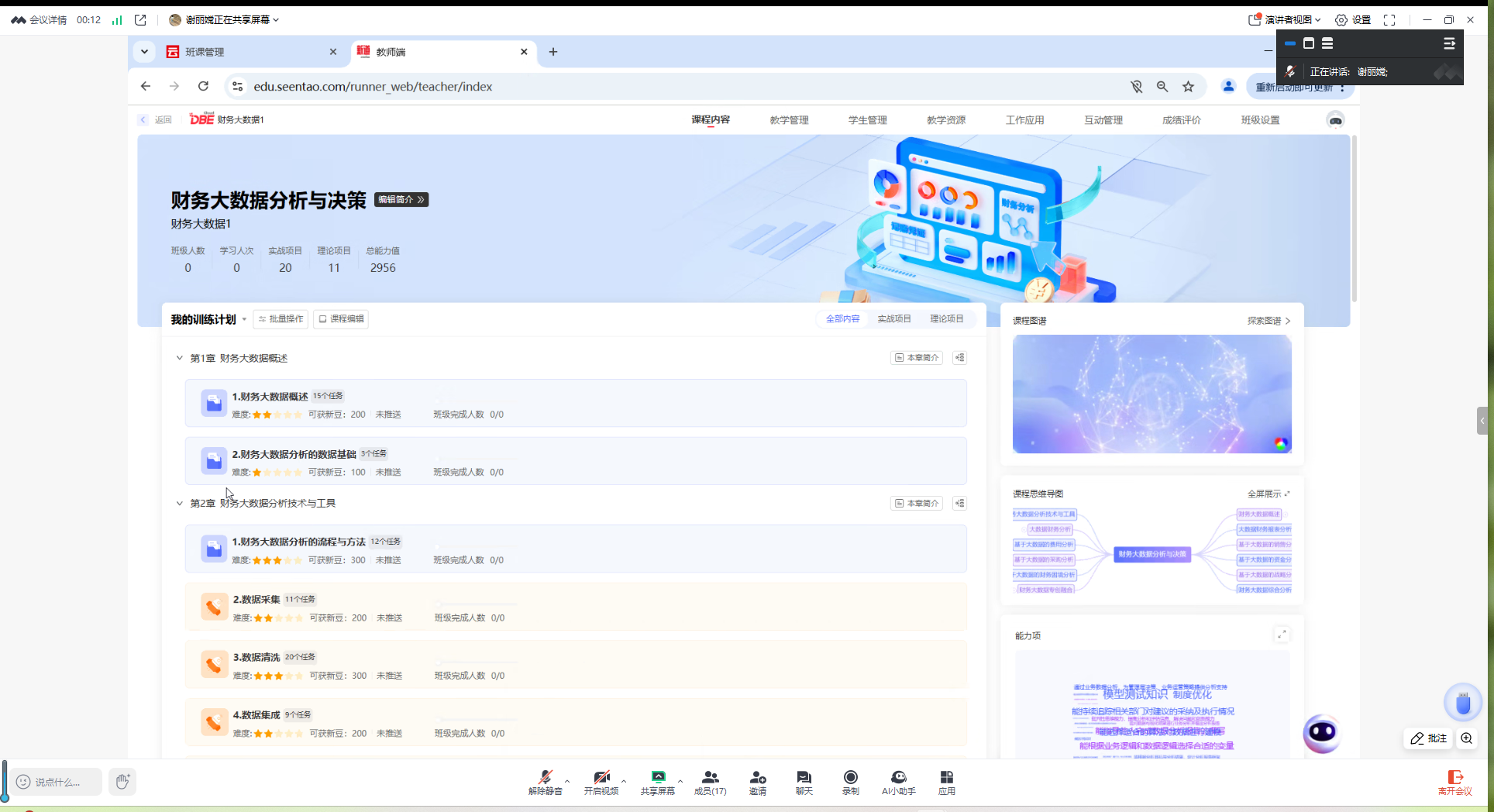Click the page vertical scrollbar
The width and height of the screenshot is (1494, 812).
click(x=1354, y=218)
